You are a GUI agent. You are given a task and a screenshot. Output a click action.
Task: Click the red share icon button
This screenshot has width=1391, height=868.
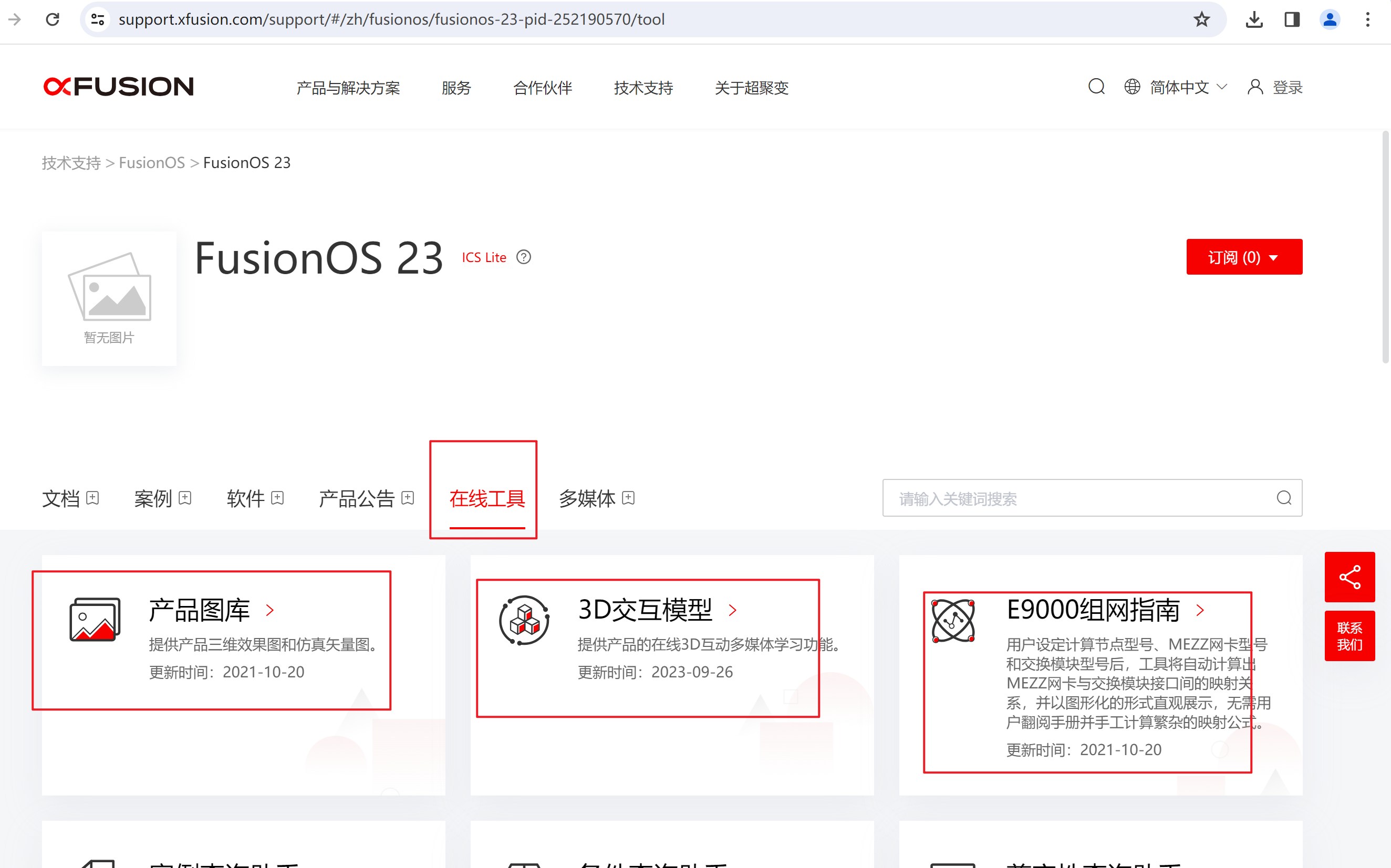point(1349,577)
